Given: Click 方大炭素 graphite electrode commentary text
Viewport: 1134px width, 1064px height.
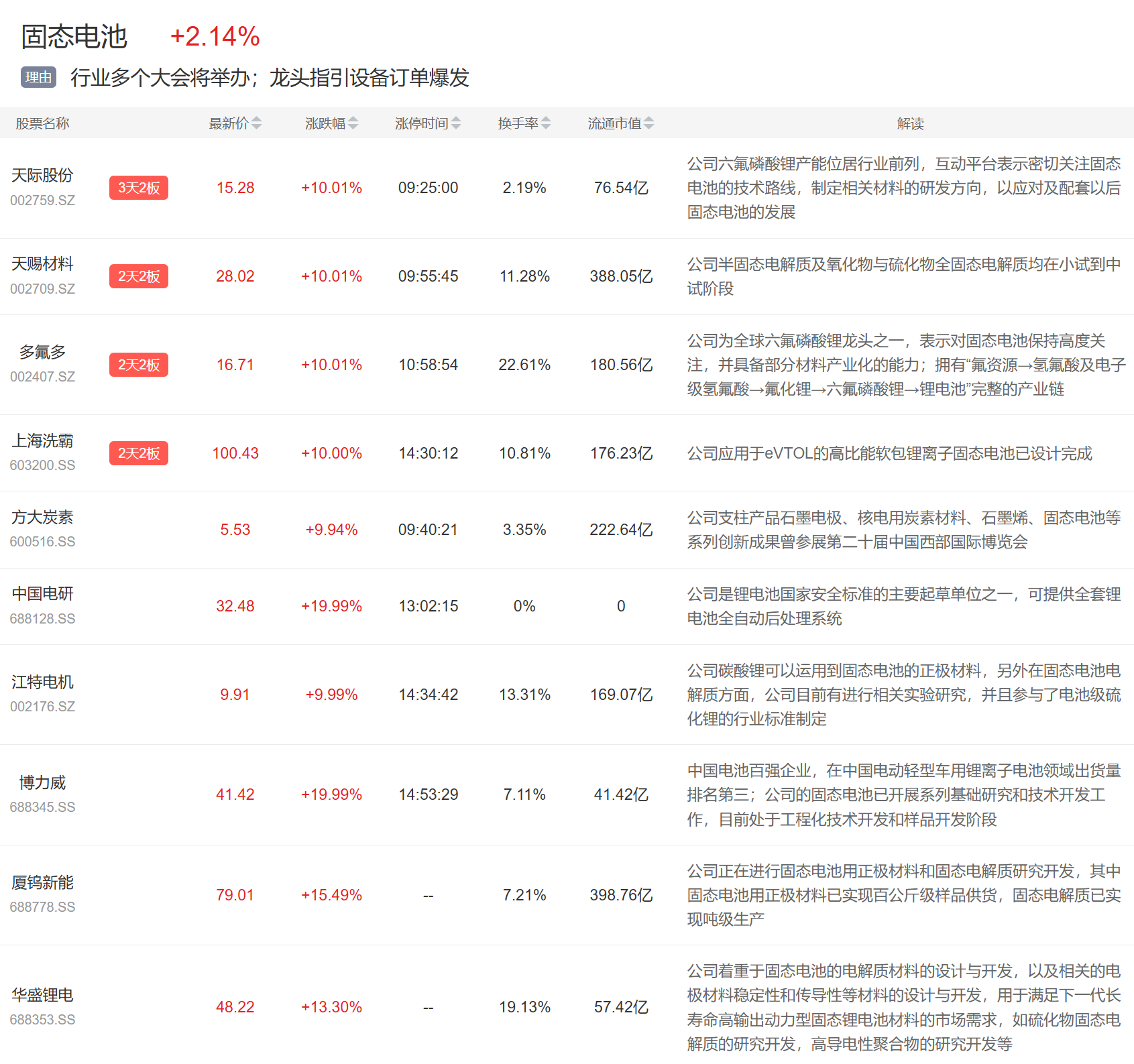Looking at the screenshot, I should [903, 530].
